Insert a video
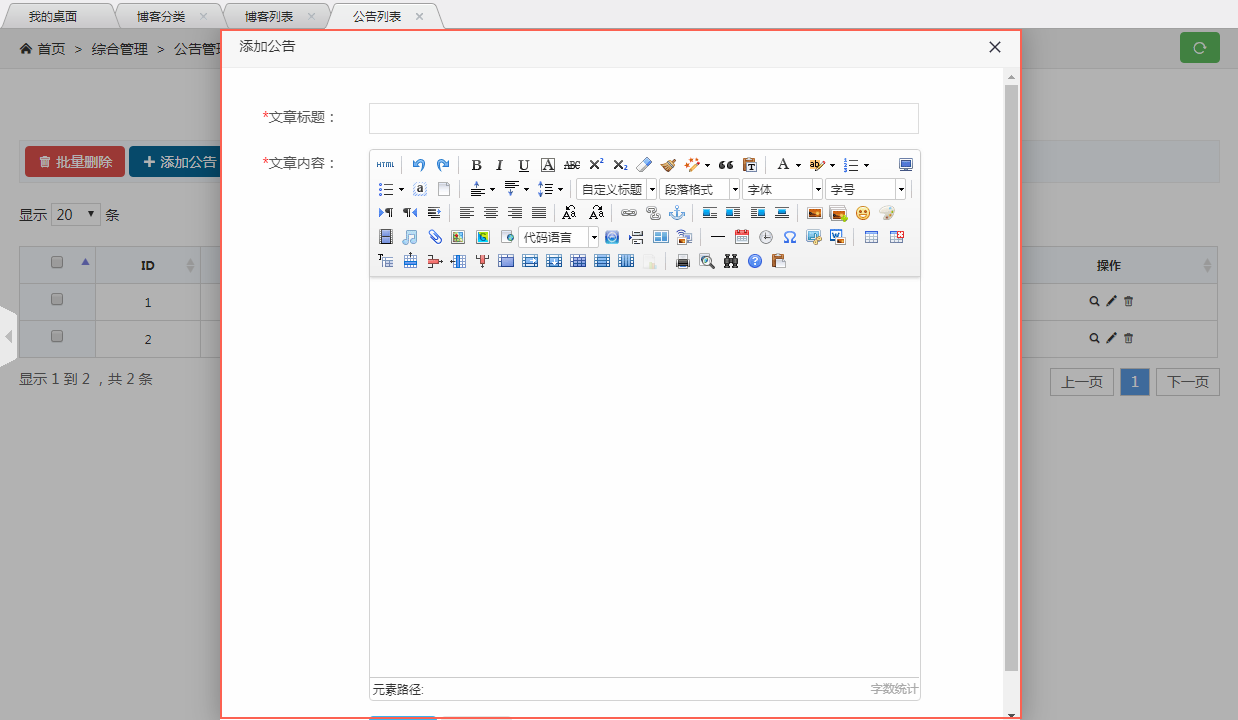Image resolution: width=1238 pixels, height=720 pixels. click(x=386, y=237)
